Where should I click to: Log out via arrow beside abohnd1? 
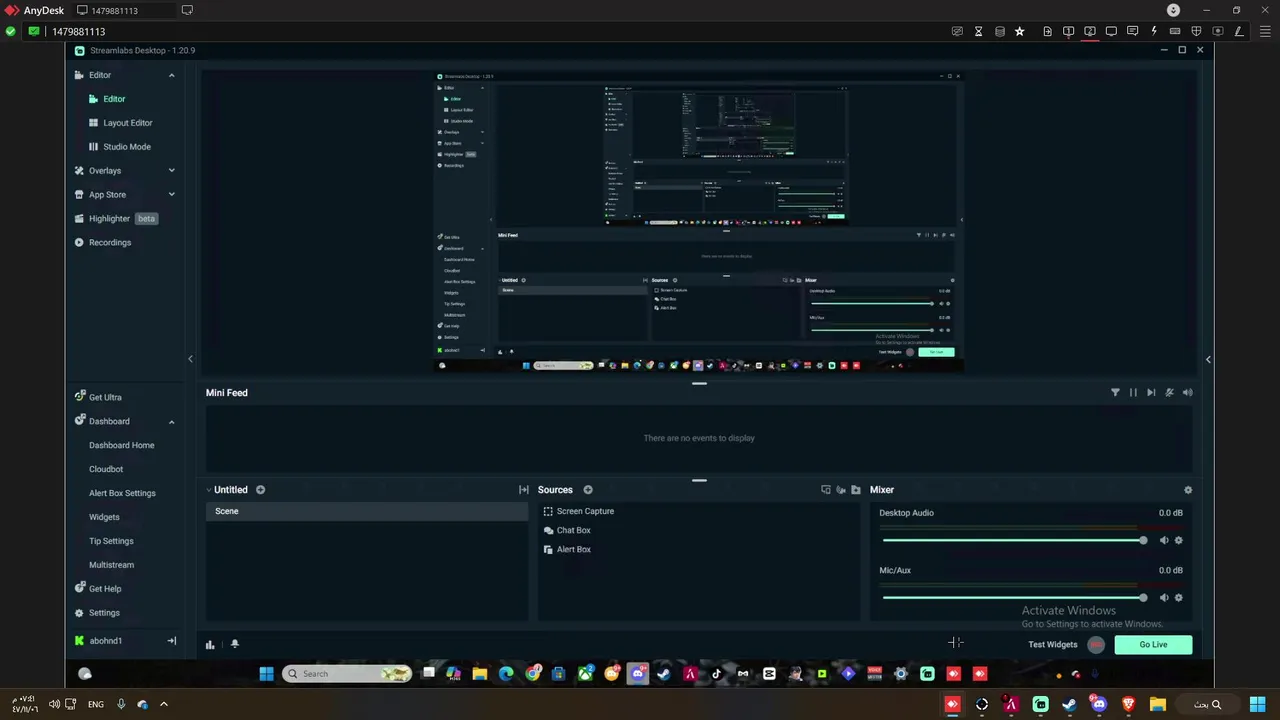click(x=171, y=641)
